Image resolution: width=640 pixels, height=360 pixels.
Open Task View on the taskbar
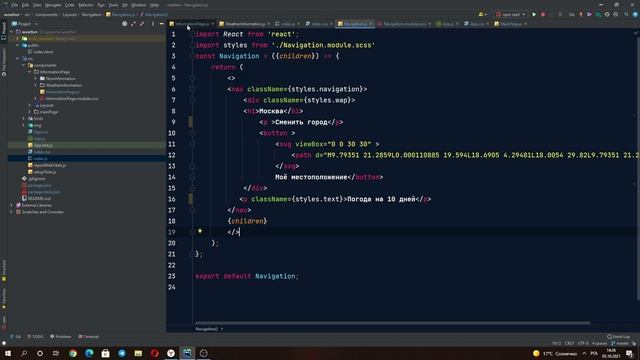56,353
